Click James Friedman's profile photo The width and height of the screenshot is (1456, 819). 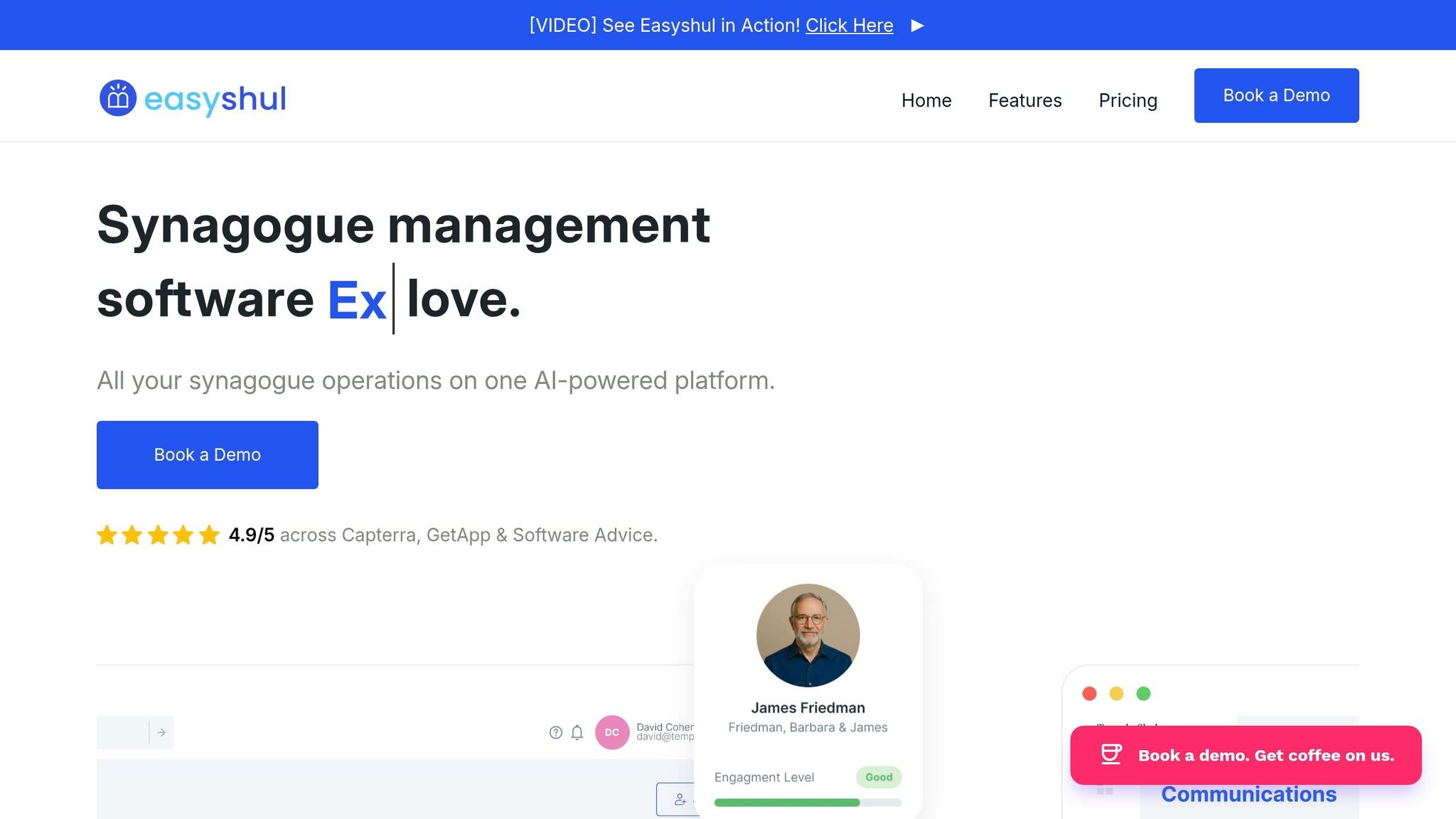tap(808, 636)
